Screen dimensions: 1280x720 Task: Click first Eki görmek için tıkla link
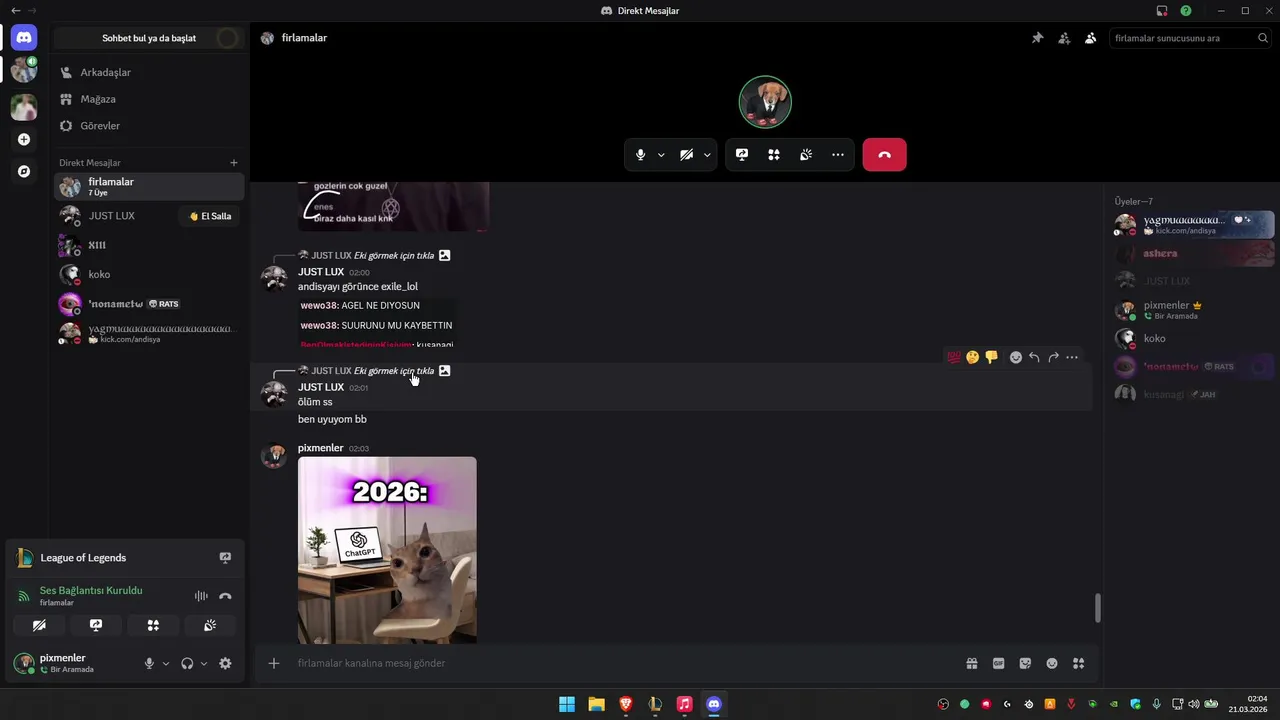pyautogui.click(x=394, y=255)
